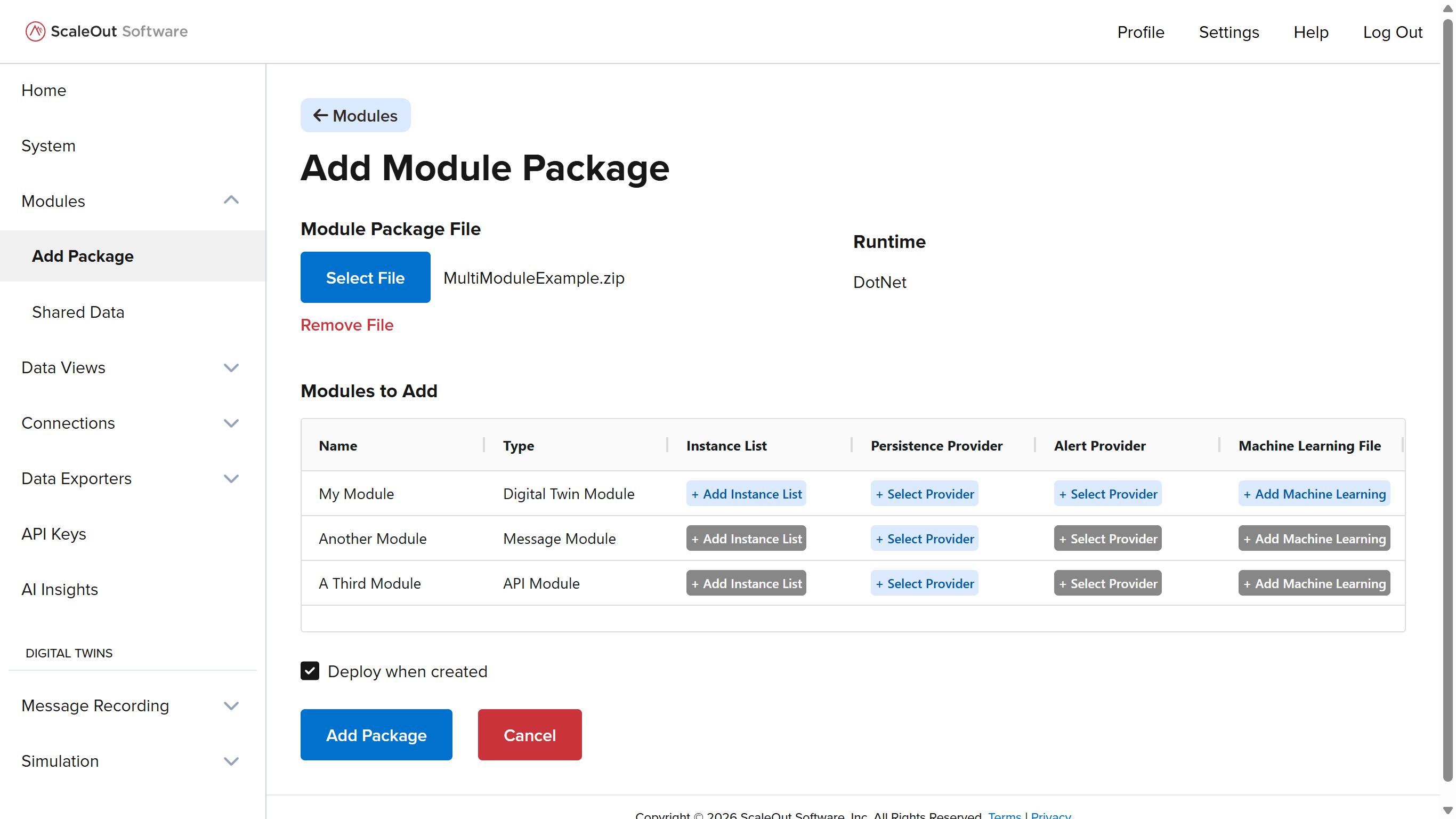Click the API Module type cell

541,583
